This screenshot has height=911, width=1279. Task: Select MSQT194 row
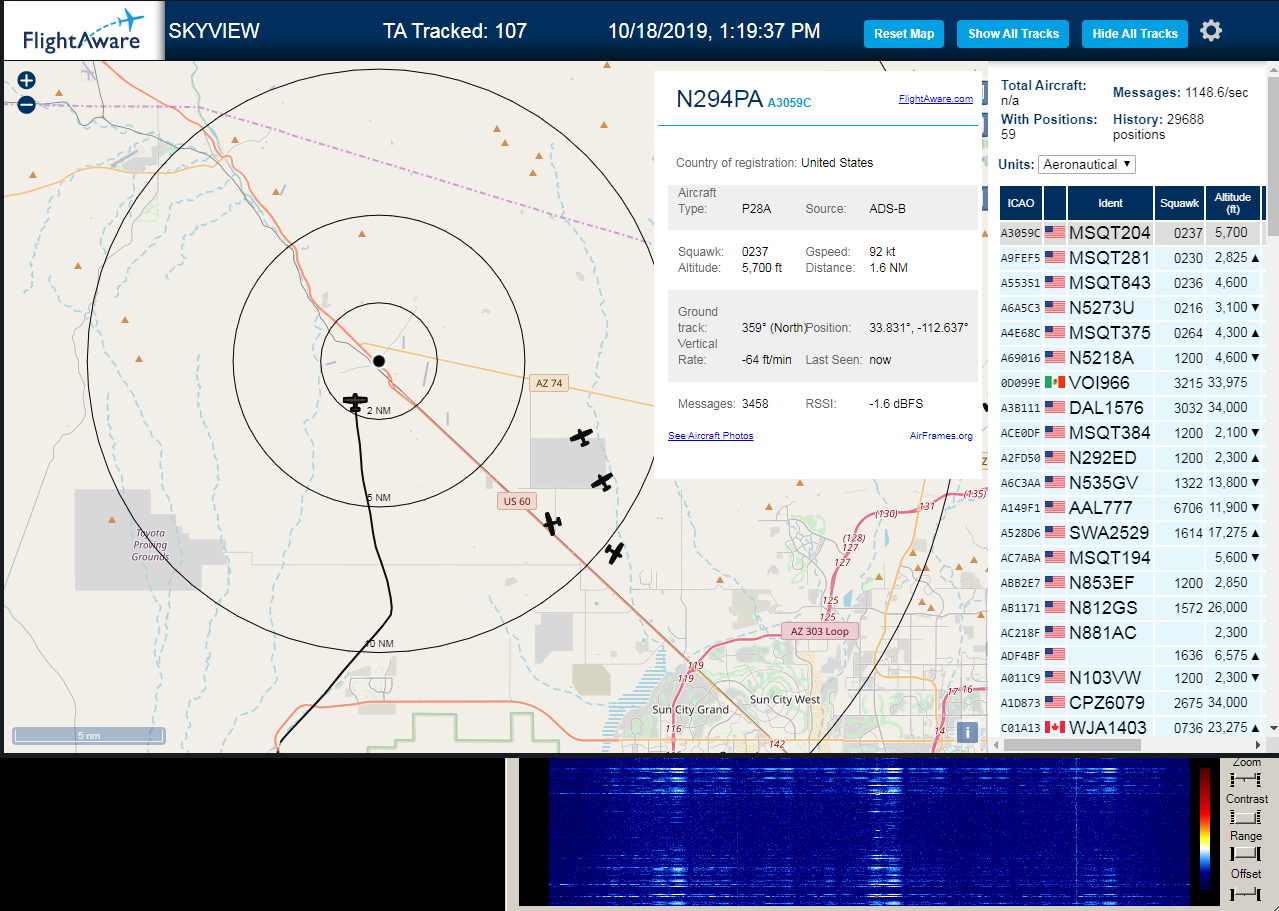[x=1132, y=558]
